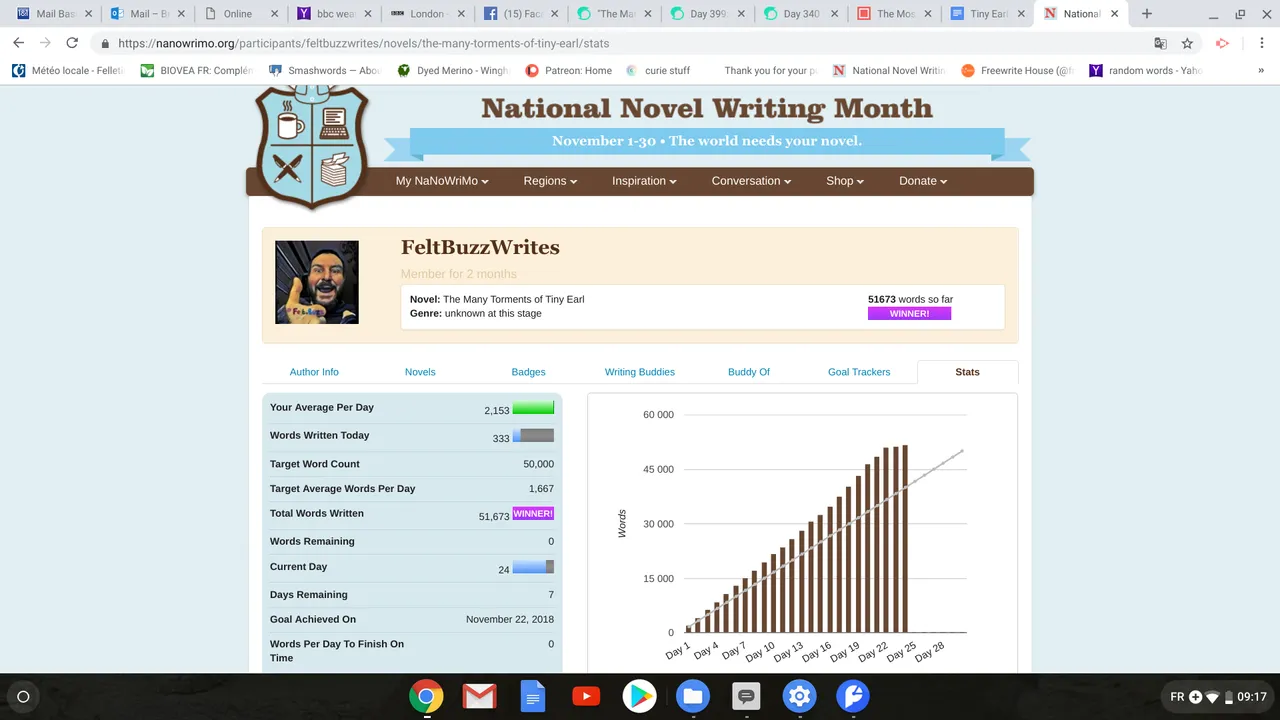Viewport: 1280px width, 720px height.
Task: Select the Stats tab
Action: click(967, 372)
